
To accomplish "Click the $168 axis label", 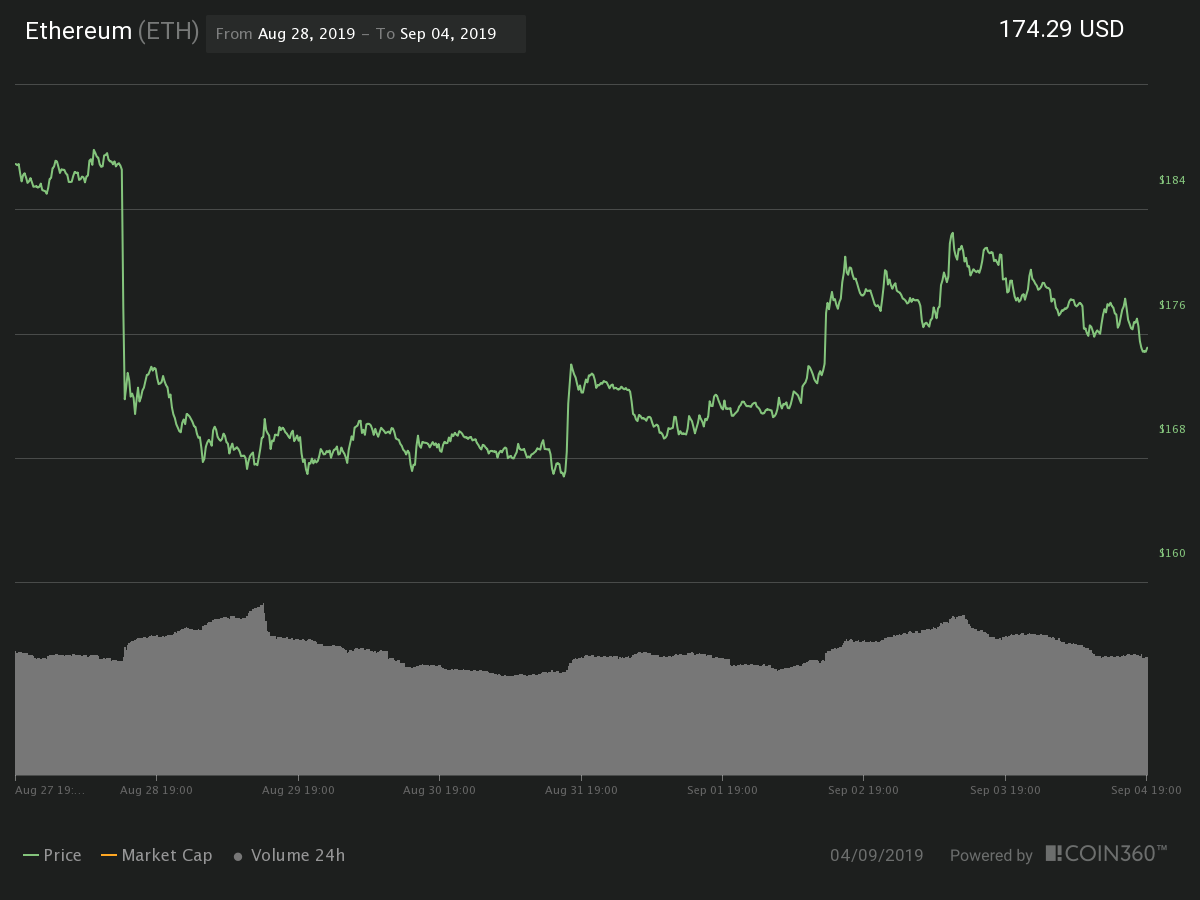I will (x=1172, y=429).
